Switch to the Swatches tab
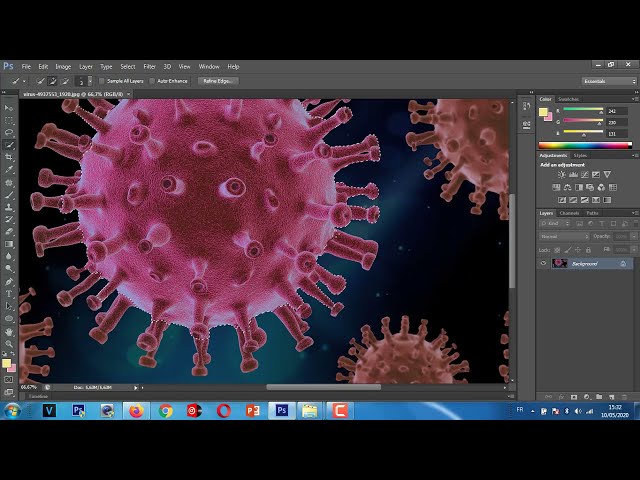The image size is (640, 480). 569,99
